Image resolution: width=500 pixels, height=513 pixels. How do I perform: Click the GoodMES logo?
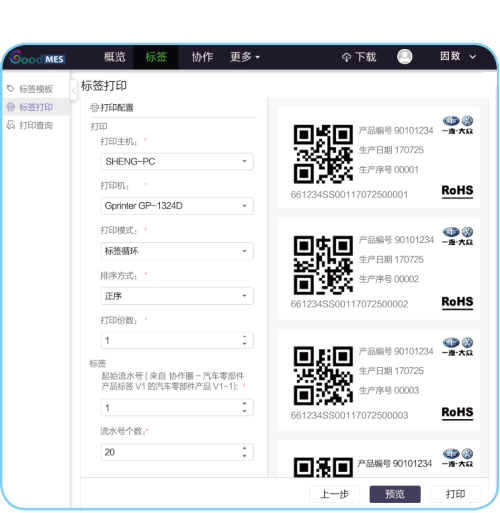(x=37, y=58)
